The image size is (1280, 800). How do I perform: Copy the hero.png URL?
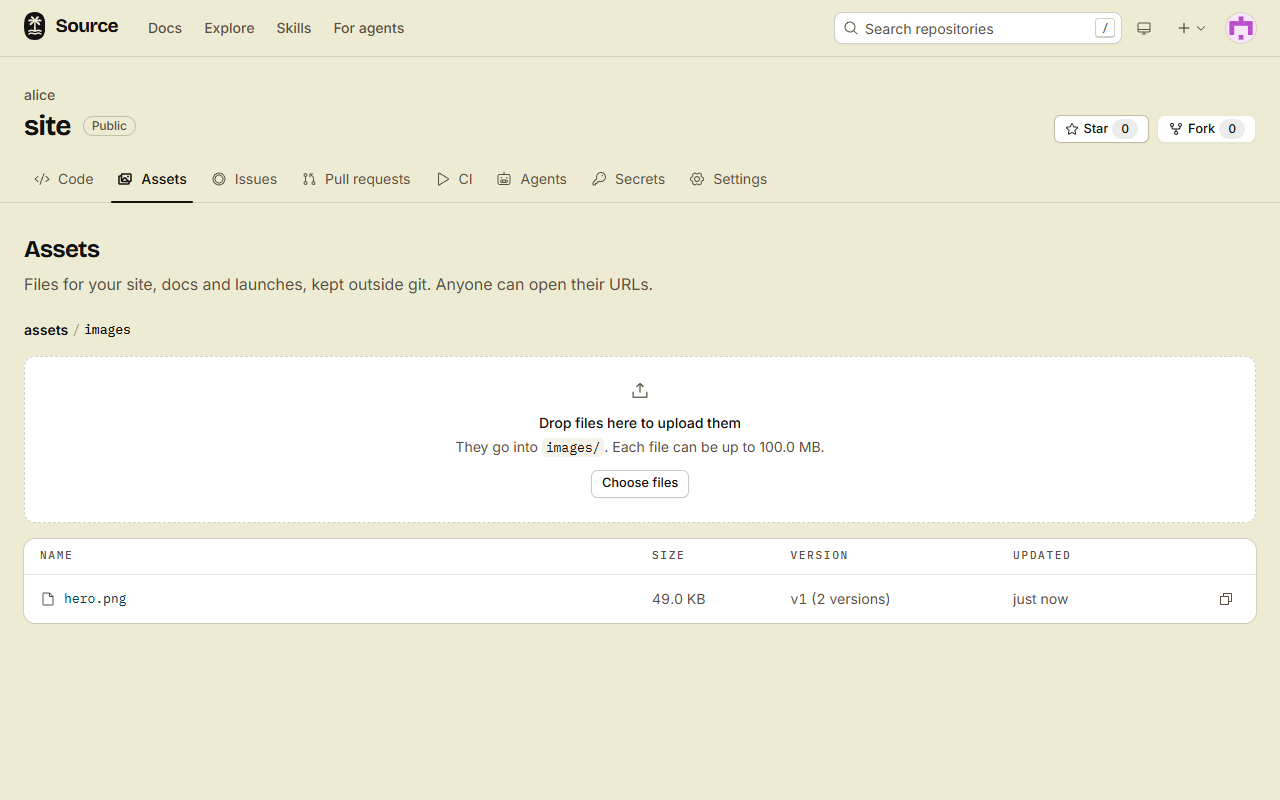1225,599
